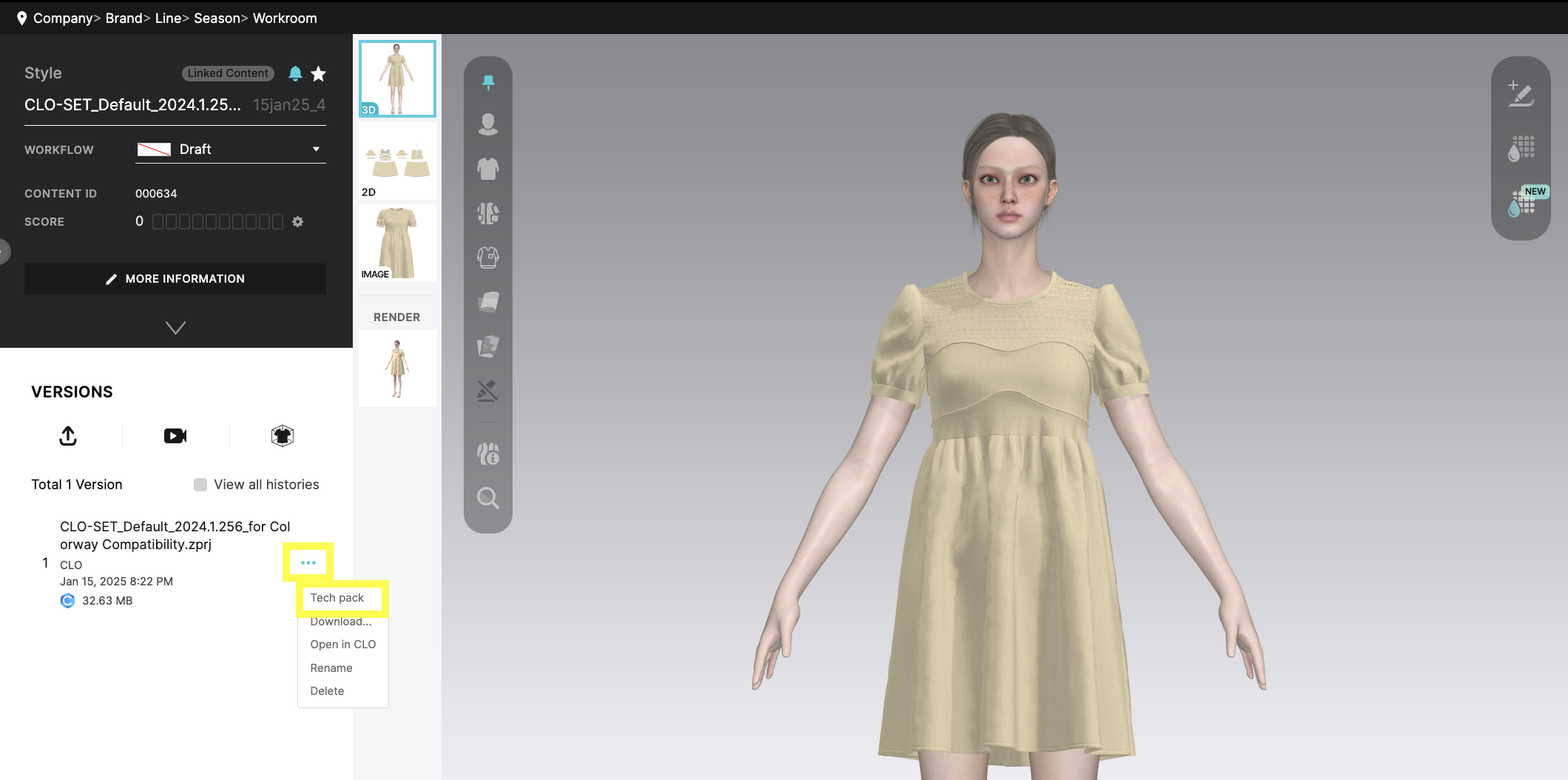Viewport: 1568px width, 780px height.
Task: Click the video camera icon under Versions
Action: [x=175, y=436]
